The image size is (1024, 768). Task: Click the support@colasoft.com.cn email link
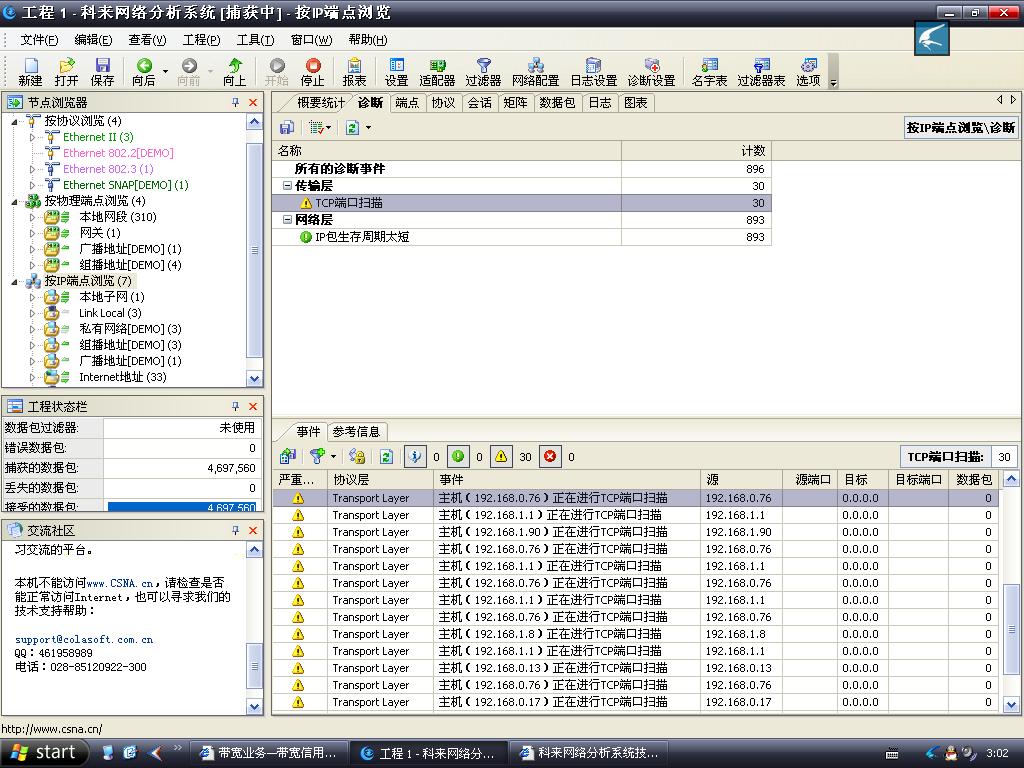coord(84,639)
